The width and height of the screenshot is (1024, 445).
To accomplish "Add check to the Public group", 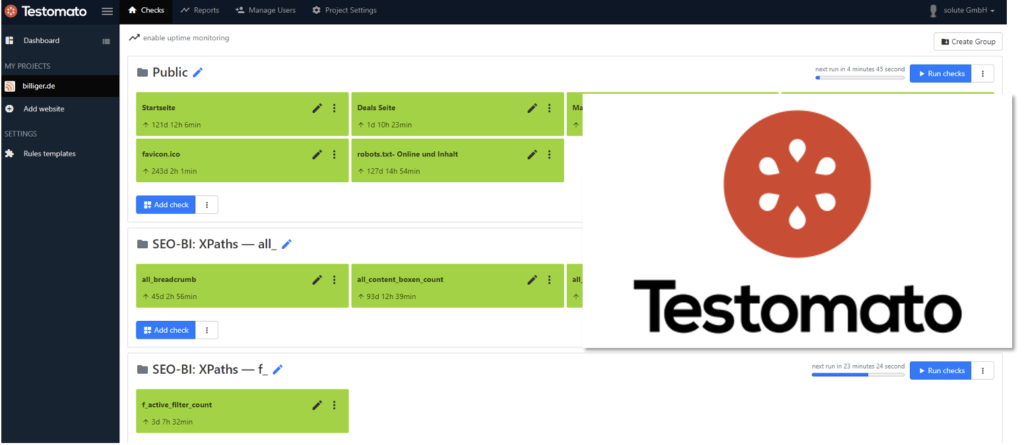I will pos(166,205).
